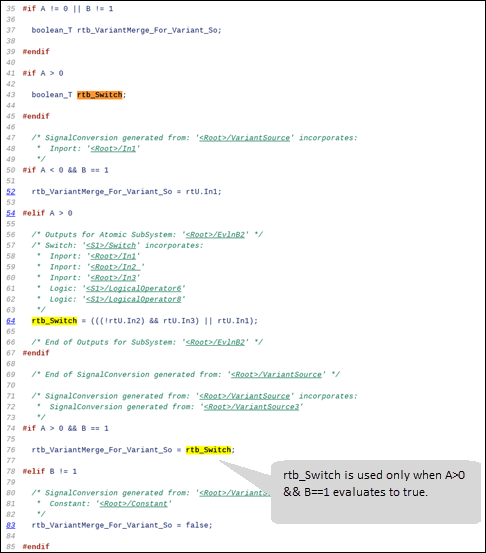Follow <Root>/In3 link on line 60
486x553 pixels.
(113, 278)
